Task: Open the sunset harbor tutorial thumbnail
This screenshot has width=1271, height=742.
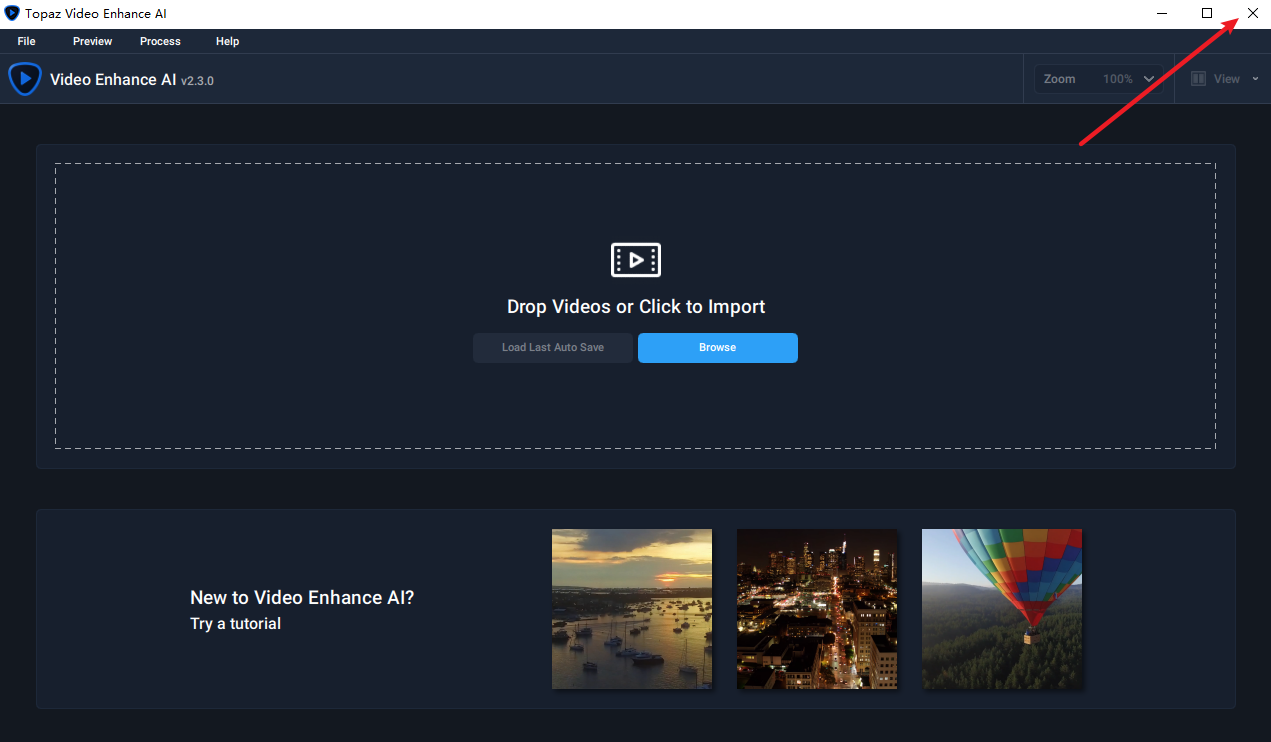Action: pyautogui.click(x=632, y=609)
